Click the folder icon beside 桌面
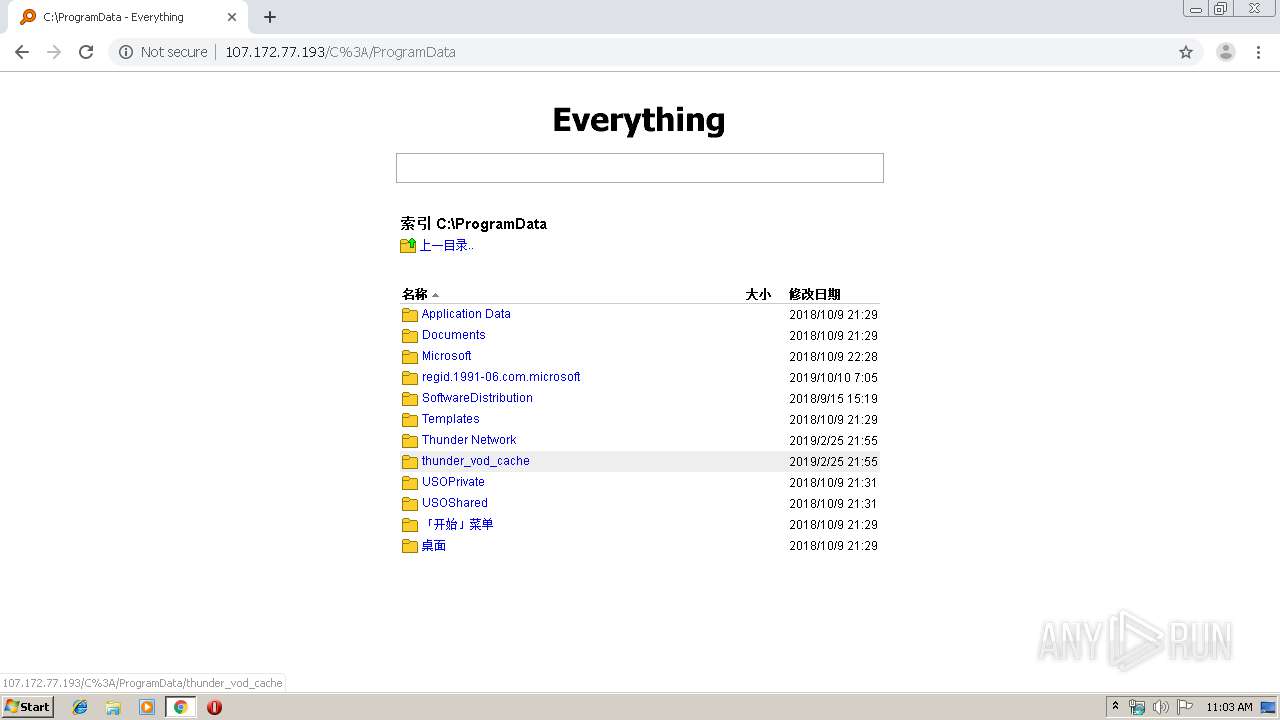Viewport: 1280px width, 720px height. 410,546
